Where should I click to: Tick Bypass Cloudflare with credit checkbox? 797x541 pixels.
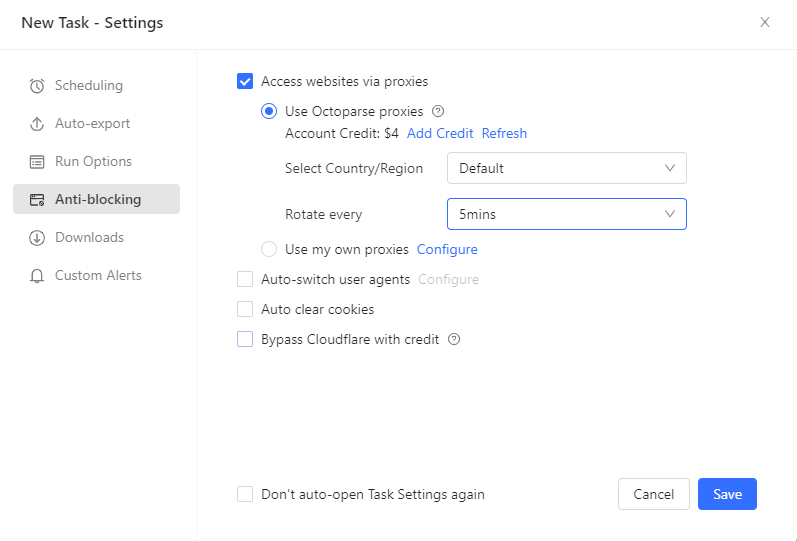point(245,339)
